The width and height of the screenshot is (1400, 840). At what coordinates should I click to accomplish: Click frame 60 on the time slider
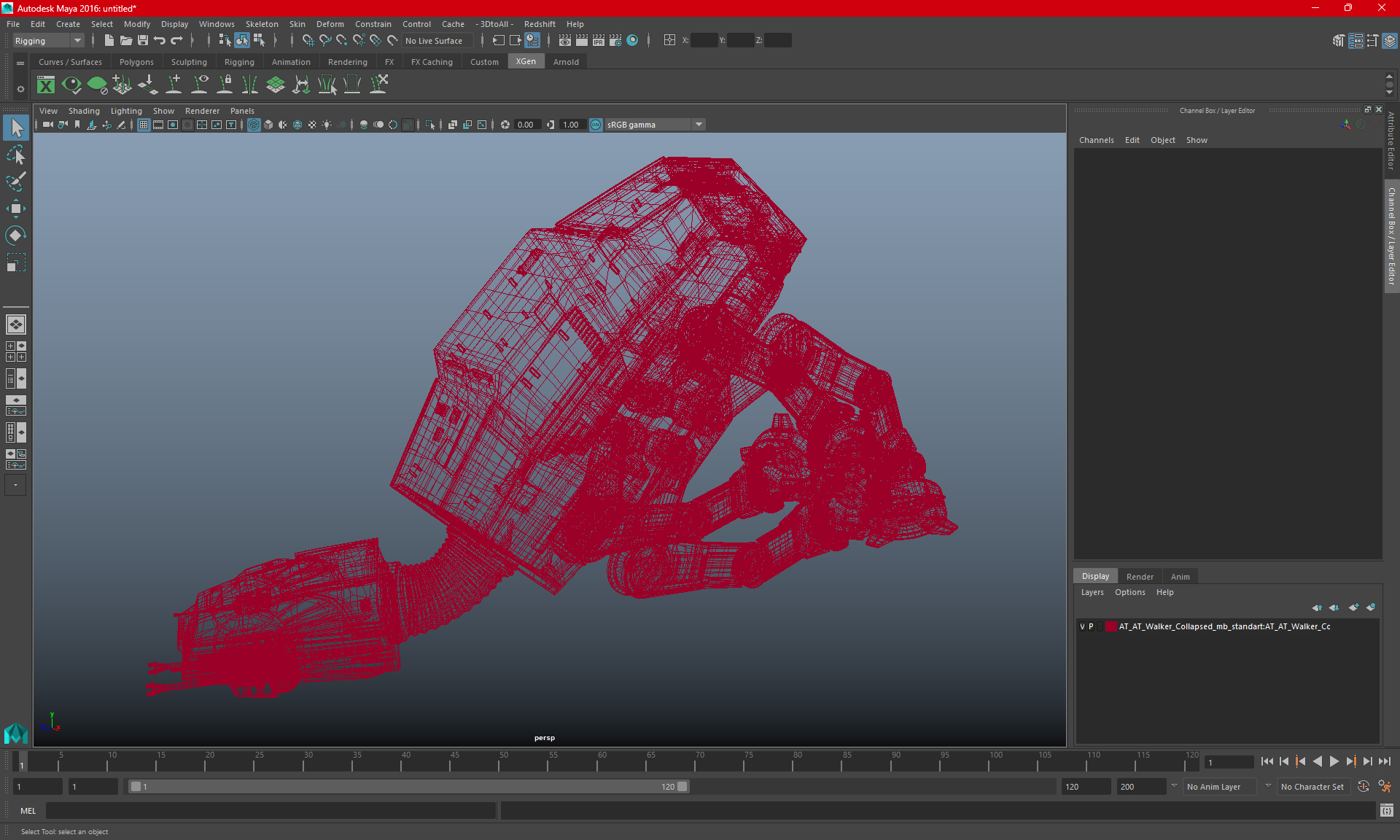(602, 761)
